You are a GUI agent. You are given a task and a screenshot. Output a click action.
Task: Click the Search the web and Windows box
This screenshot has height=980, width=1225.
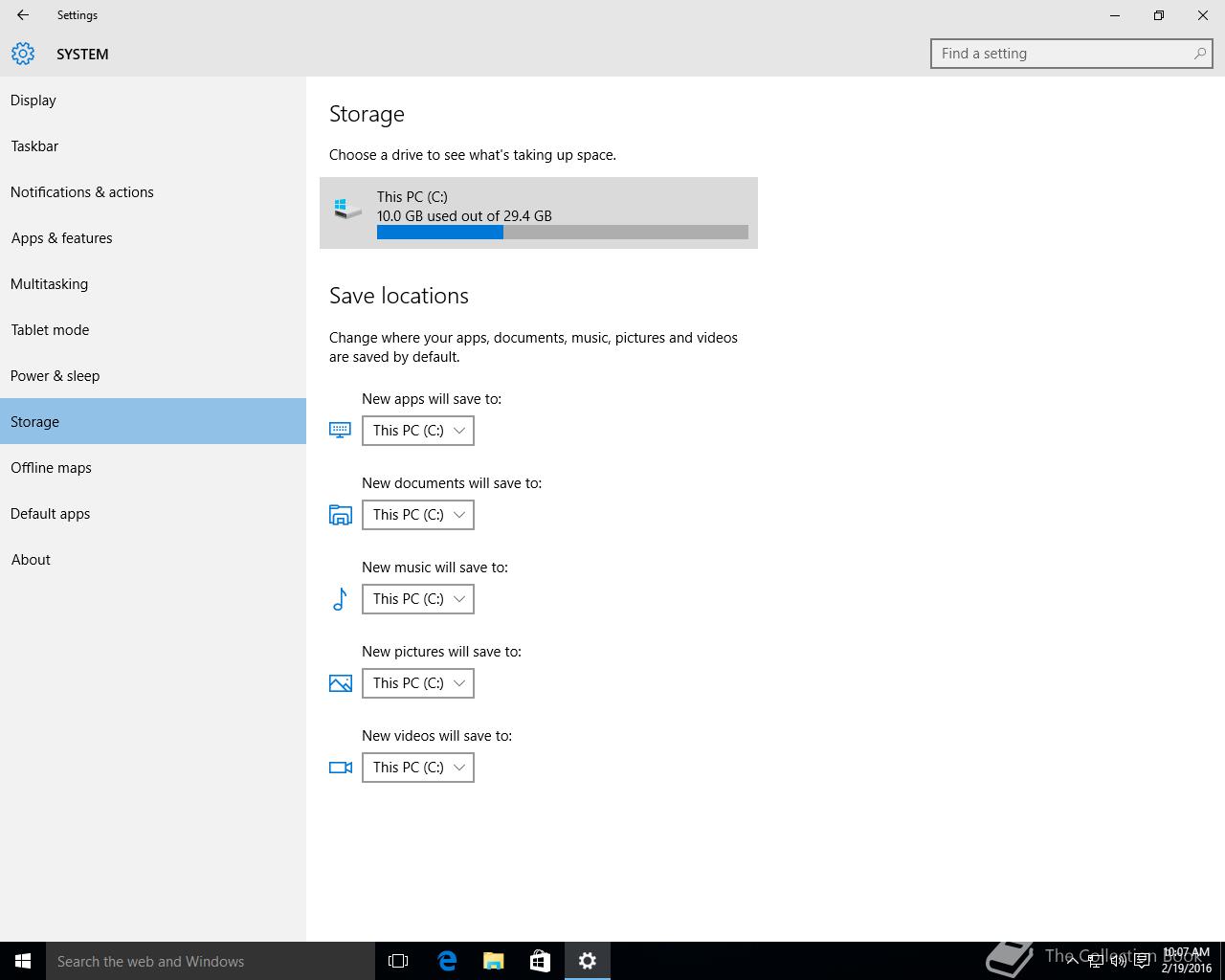tap(211, 961)
